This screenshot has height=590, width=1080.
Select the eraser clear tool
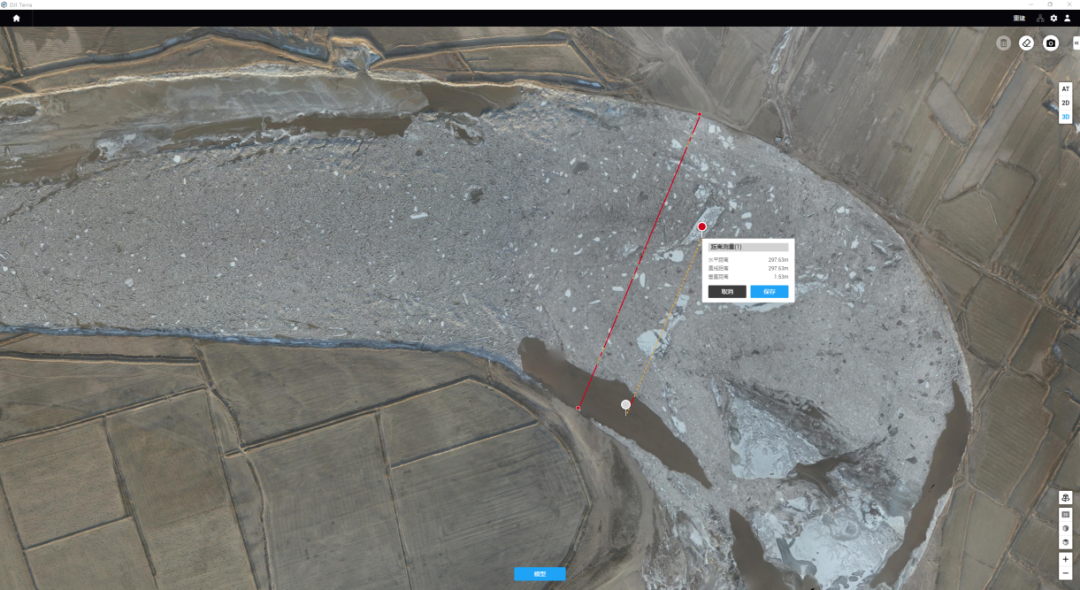click(x=1027, y=43)
